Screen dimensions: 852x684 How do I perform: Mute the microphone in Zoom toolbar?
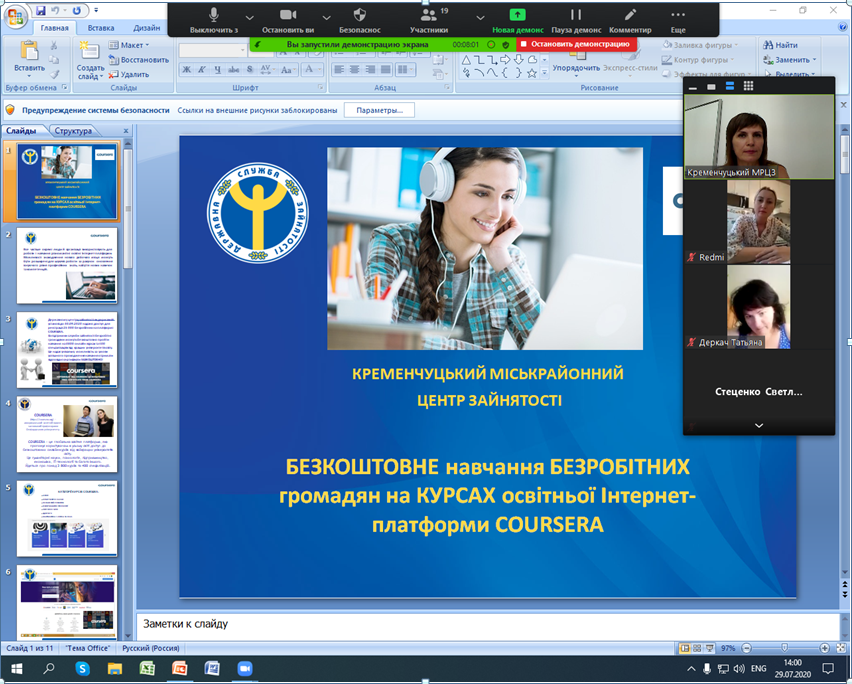click(214, 17)
